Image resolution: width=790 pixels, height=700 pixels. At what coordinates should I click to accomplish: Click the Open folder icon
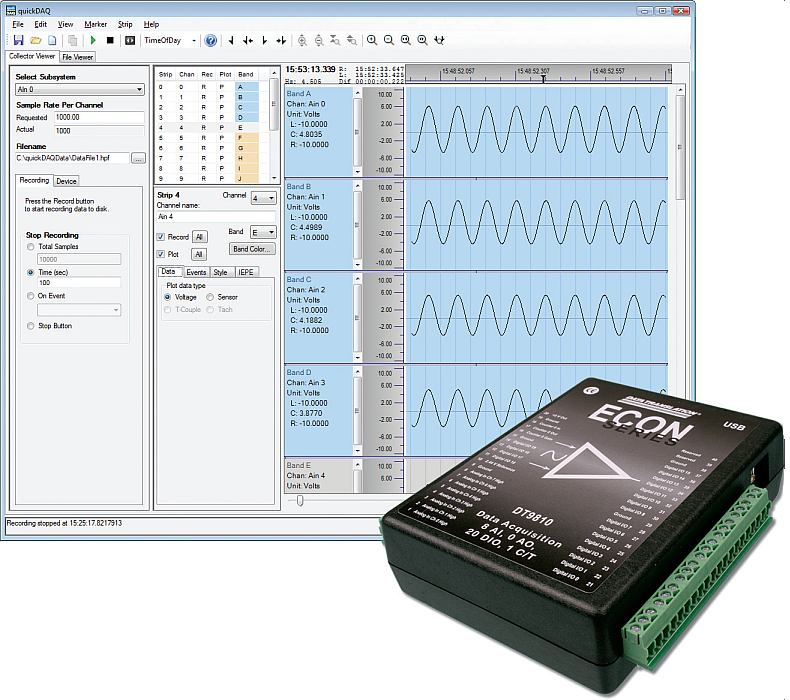[x=35, y=41]
